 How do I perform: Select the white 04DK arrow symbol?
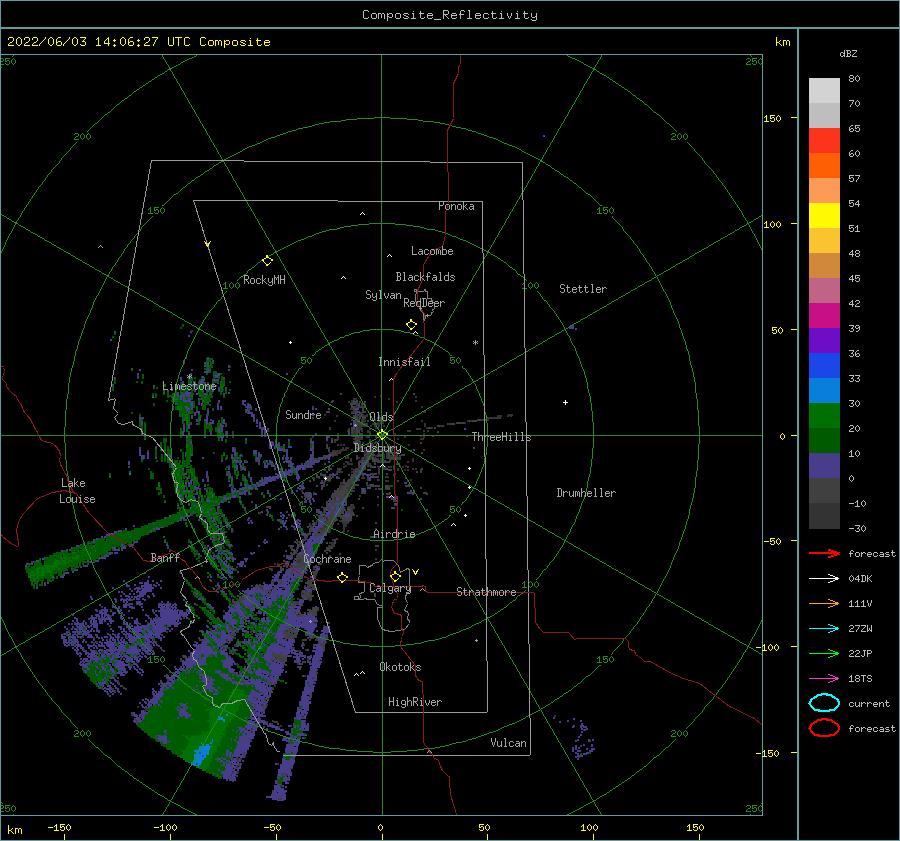tap(824, 578)
